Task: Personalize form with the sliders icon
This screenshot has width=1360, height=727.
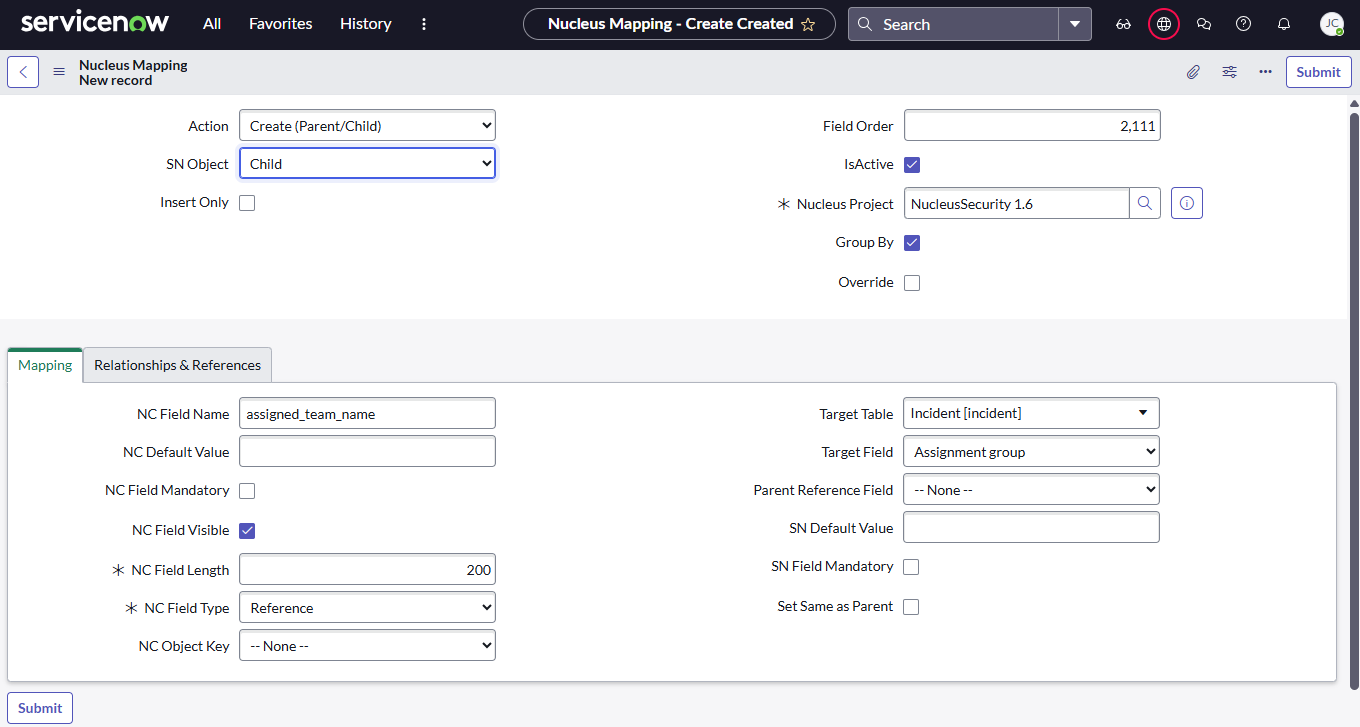Action: (1230, 72)
